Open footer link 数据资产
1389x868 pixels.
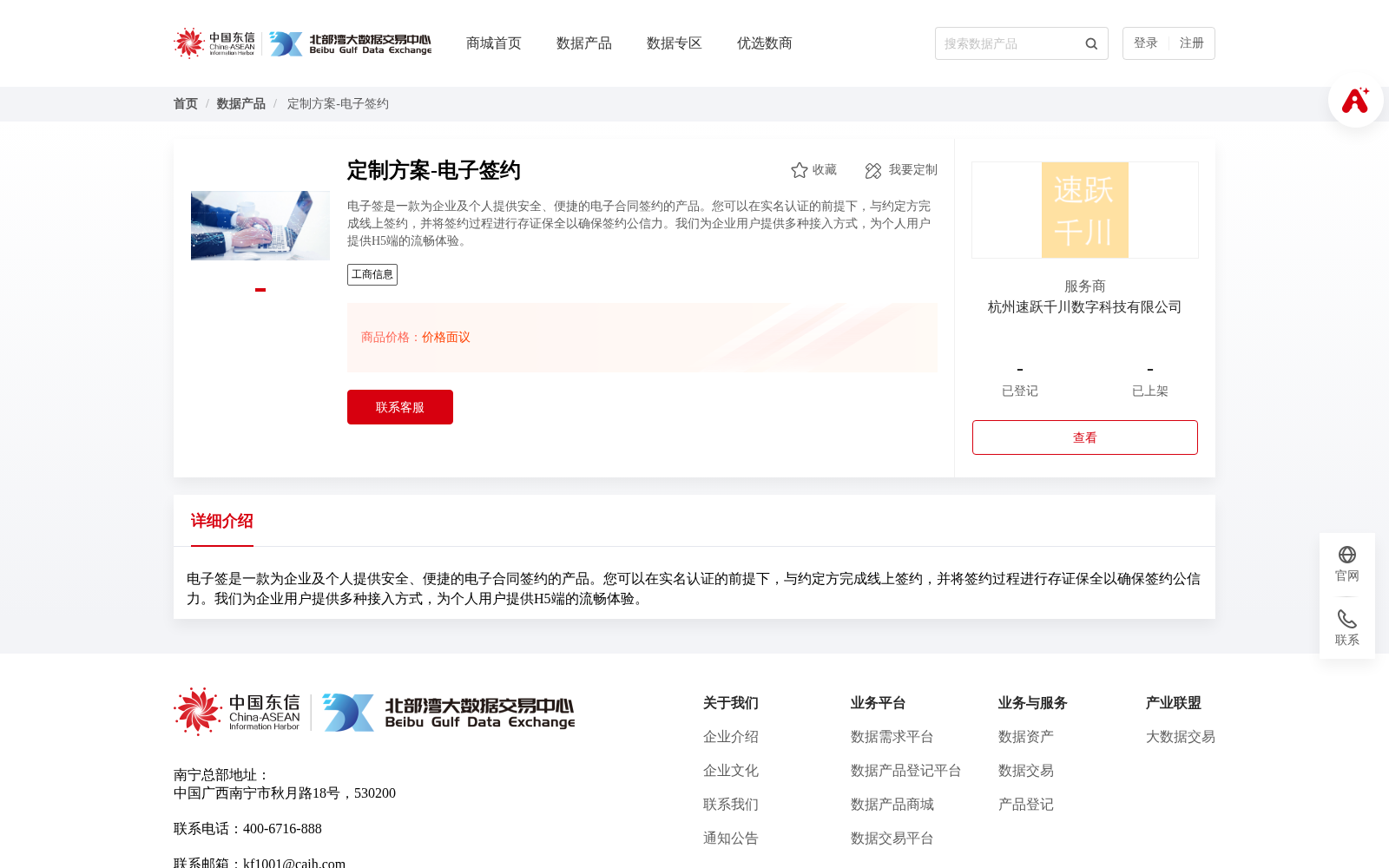pyautogui.click(x=1026, y=737)
